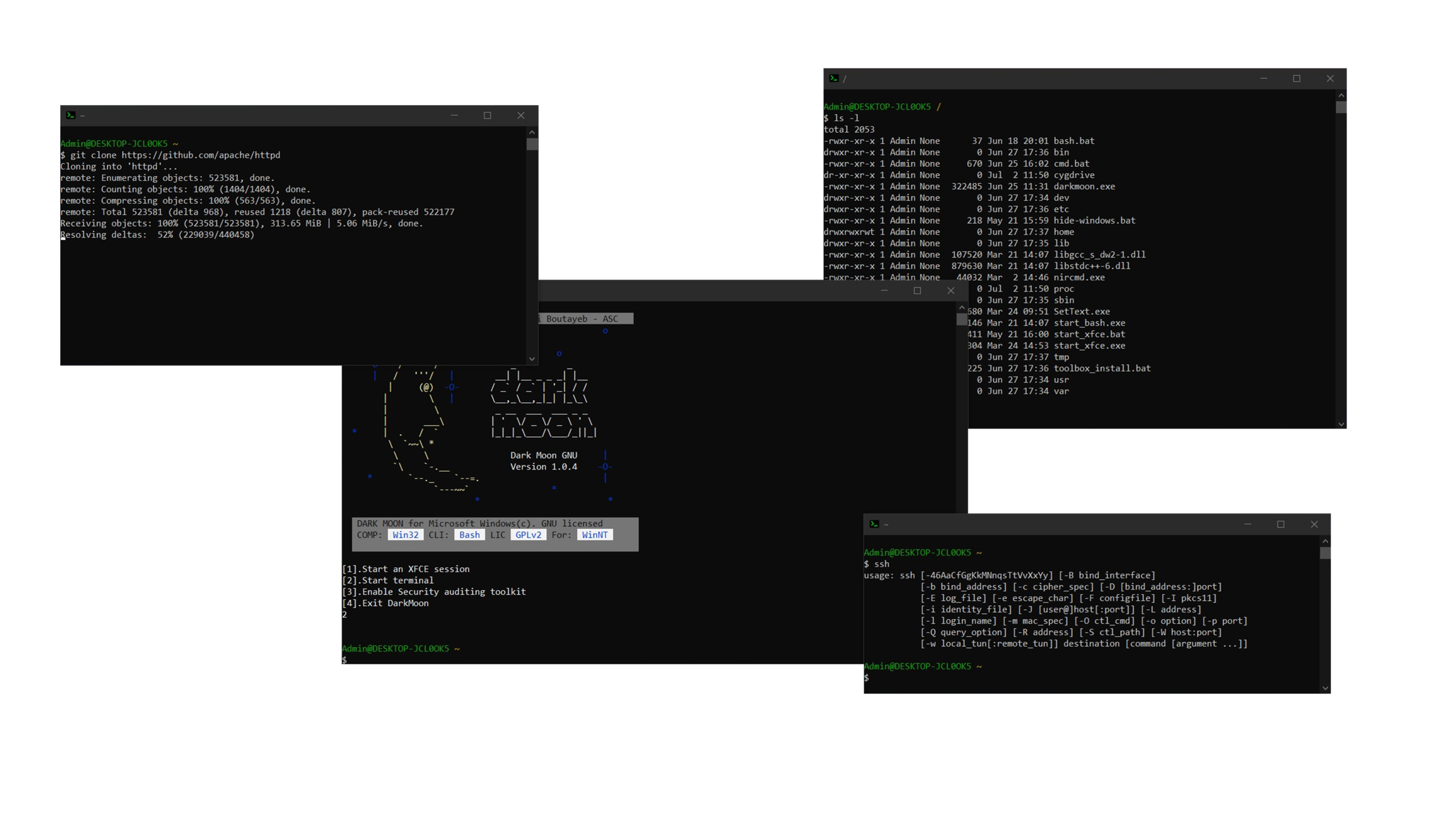
Task: Click scrollbar thumb in DarkMoon terminal
Action: point(961,319)
